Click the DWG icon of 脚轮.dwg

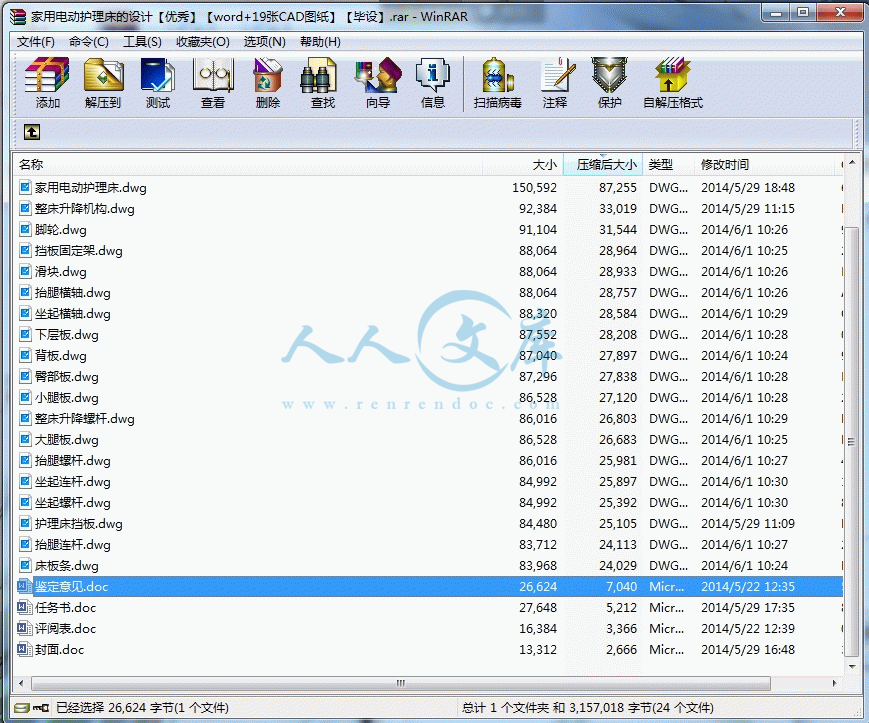[25, 229]
